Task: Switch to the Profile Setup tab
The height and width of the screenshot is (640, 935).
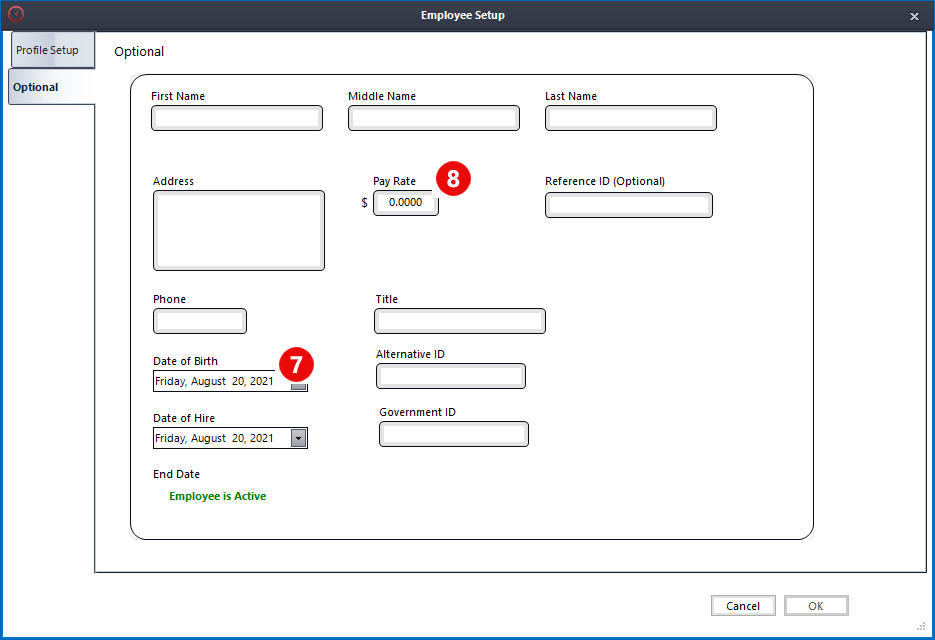Action: (x=52, y=49)
